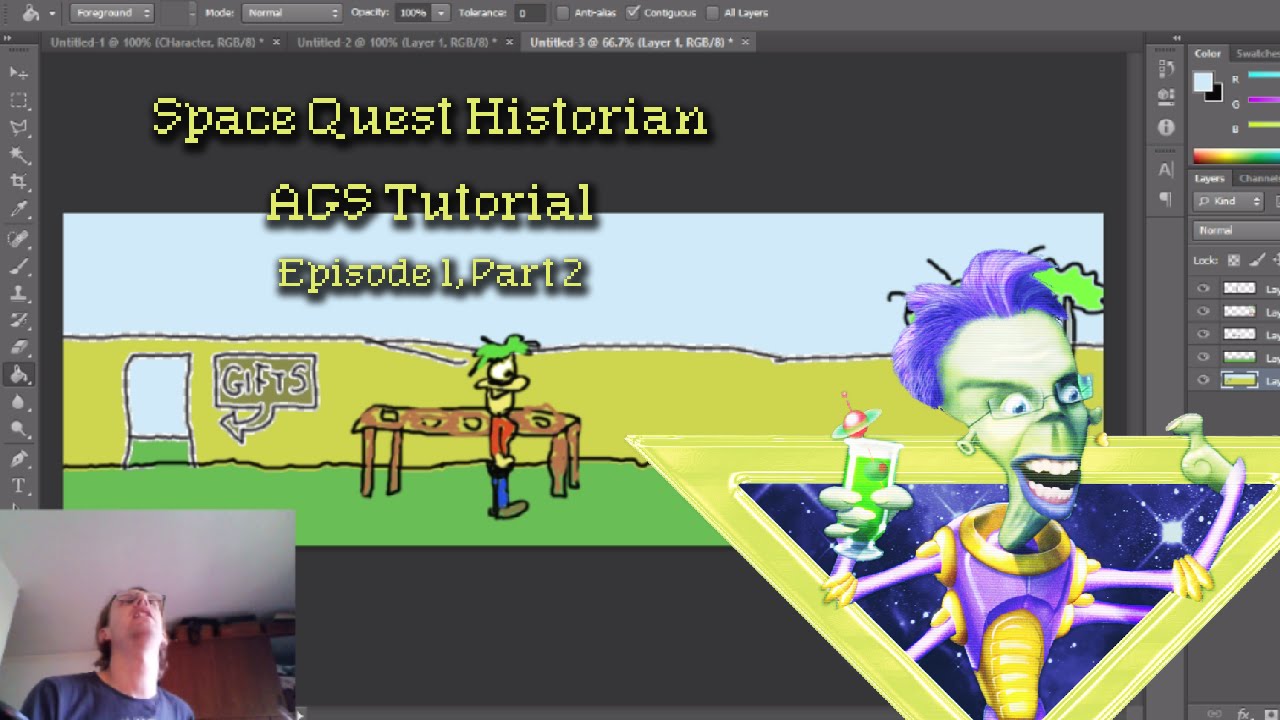Click the Paint Bucket icon in options bar
Screen dimensions: 1280x720
pos(30,13)
